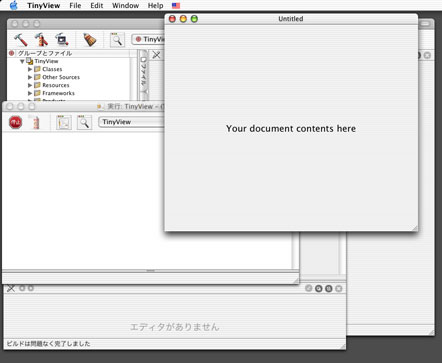442x363 pixels.
Task: Click the greyed right round button in editor bar
Action: pos(339,288)
